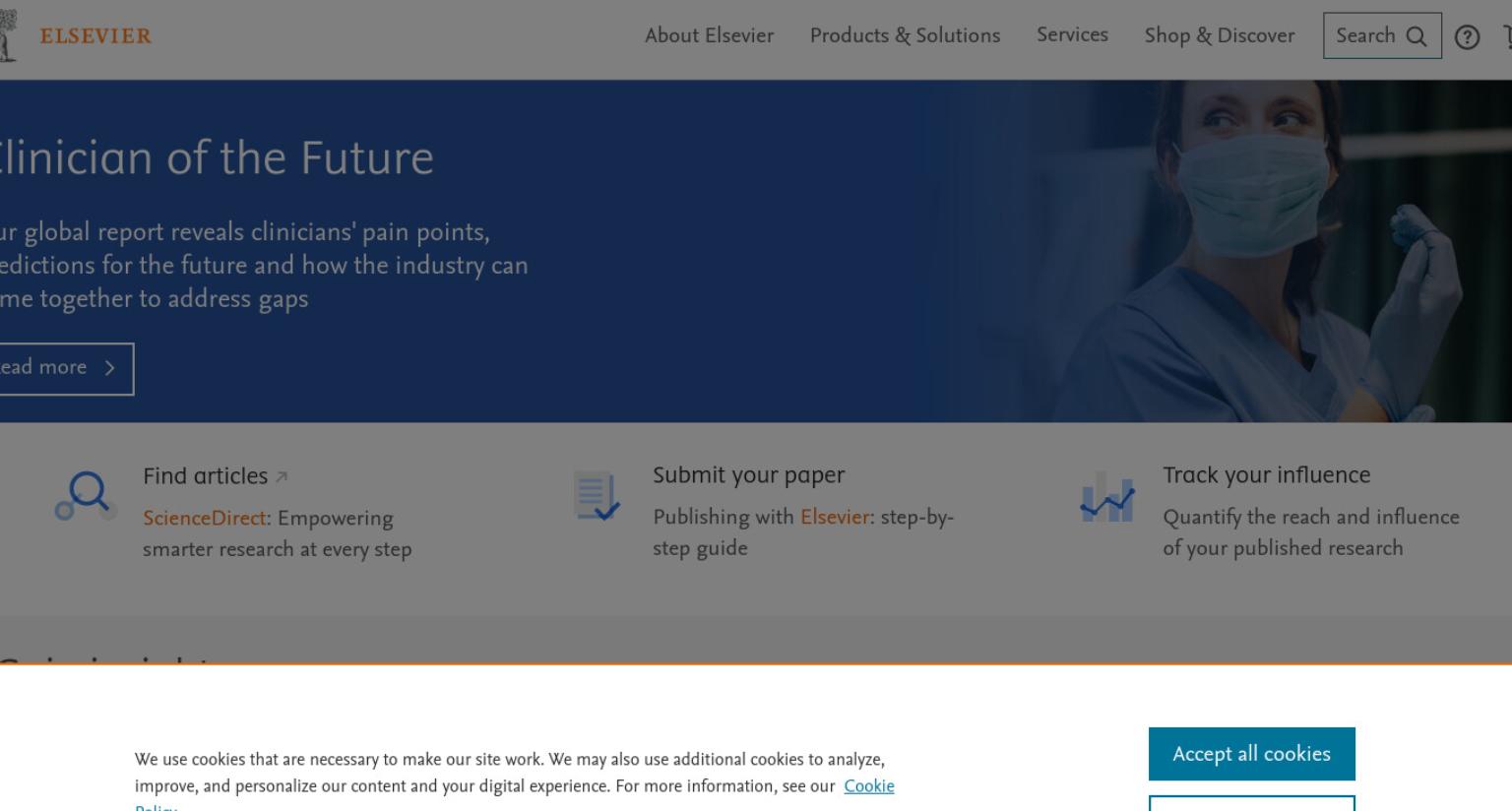Open the Find articles heading link

205,476
